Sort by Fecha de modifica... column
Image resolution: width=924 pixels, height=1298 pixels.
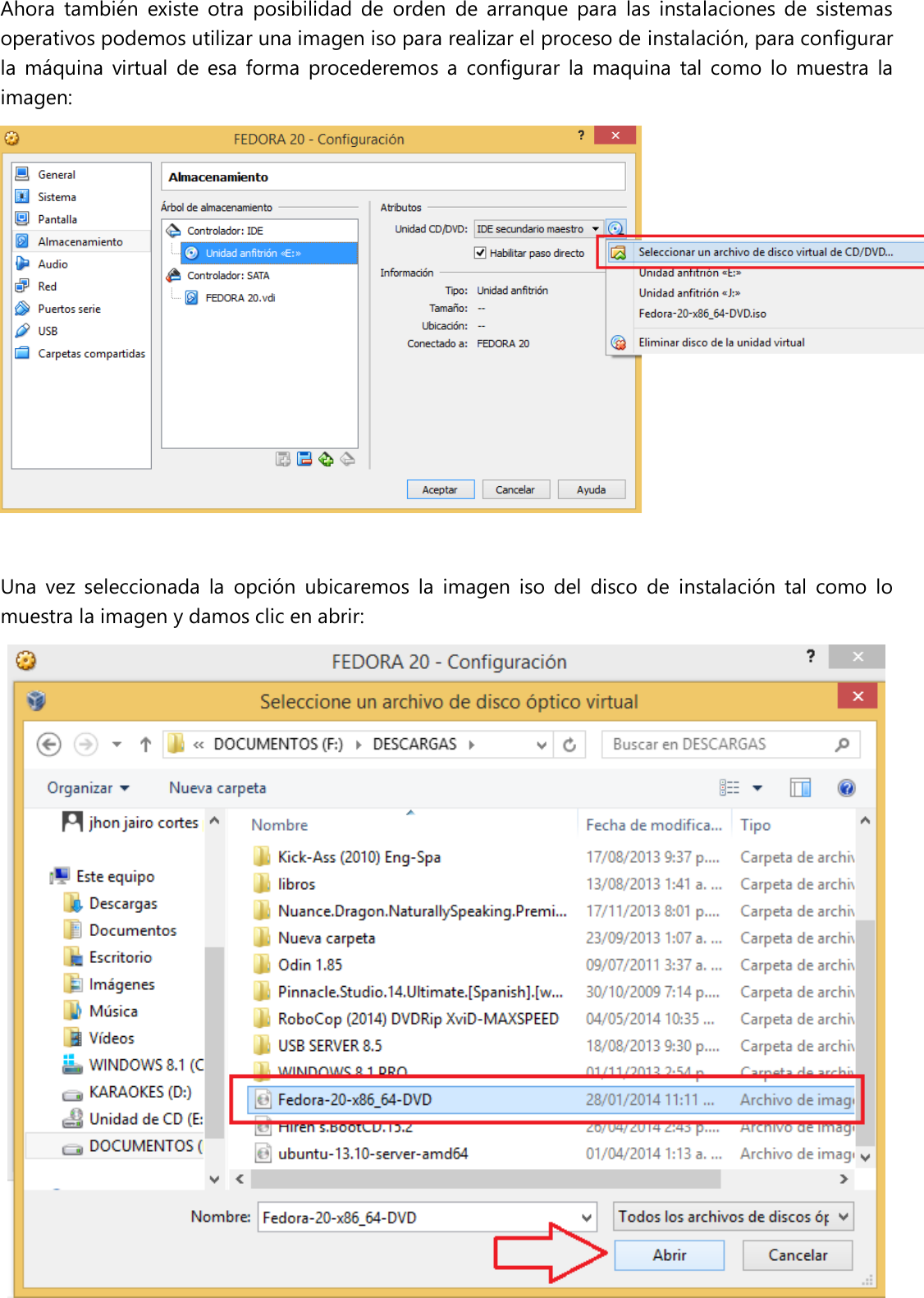(x=654, y=825)
